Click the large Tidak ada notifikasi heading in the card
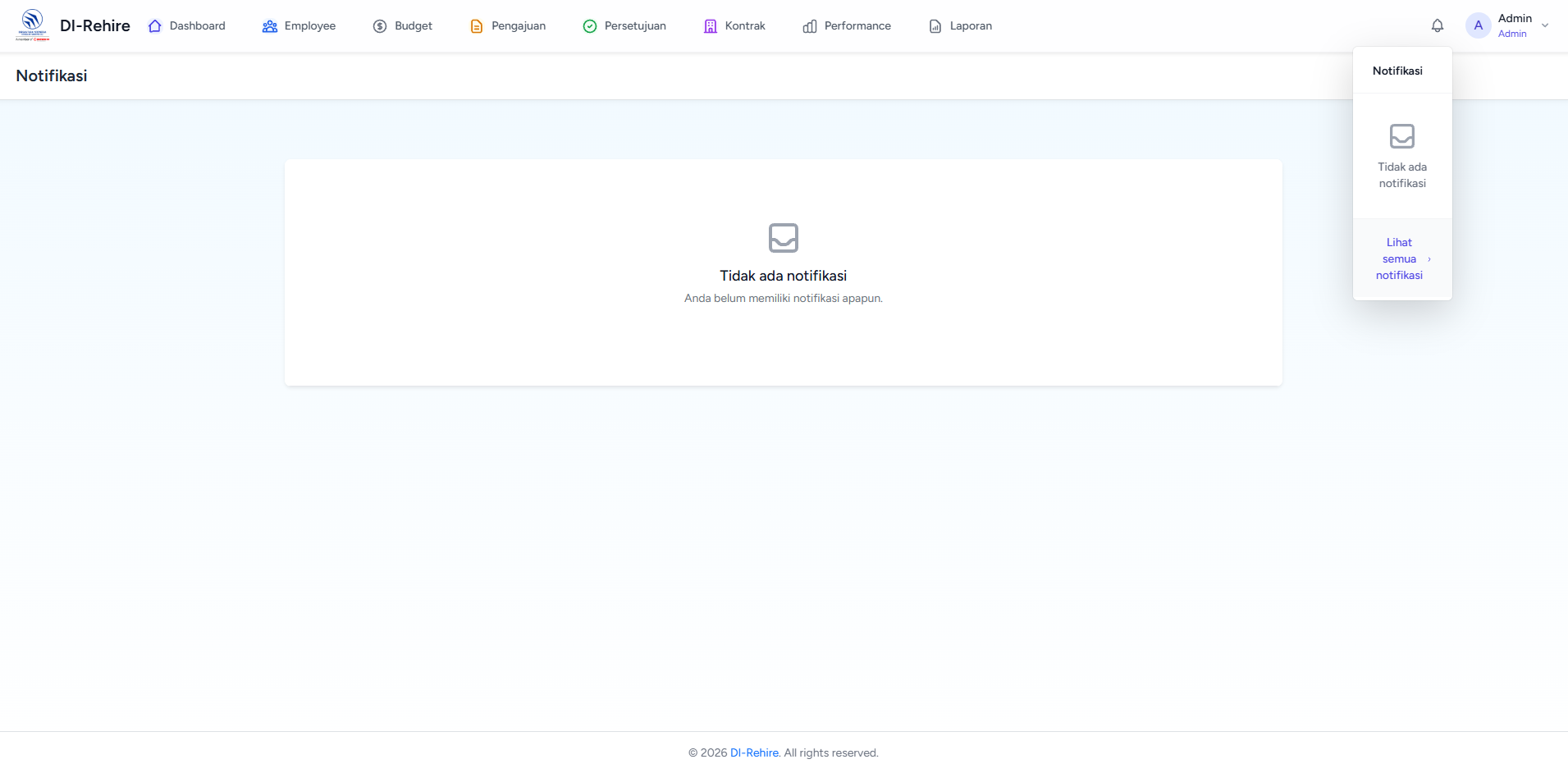The height and width of the screenshot is (773, 1568). coord(784,276)
